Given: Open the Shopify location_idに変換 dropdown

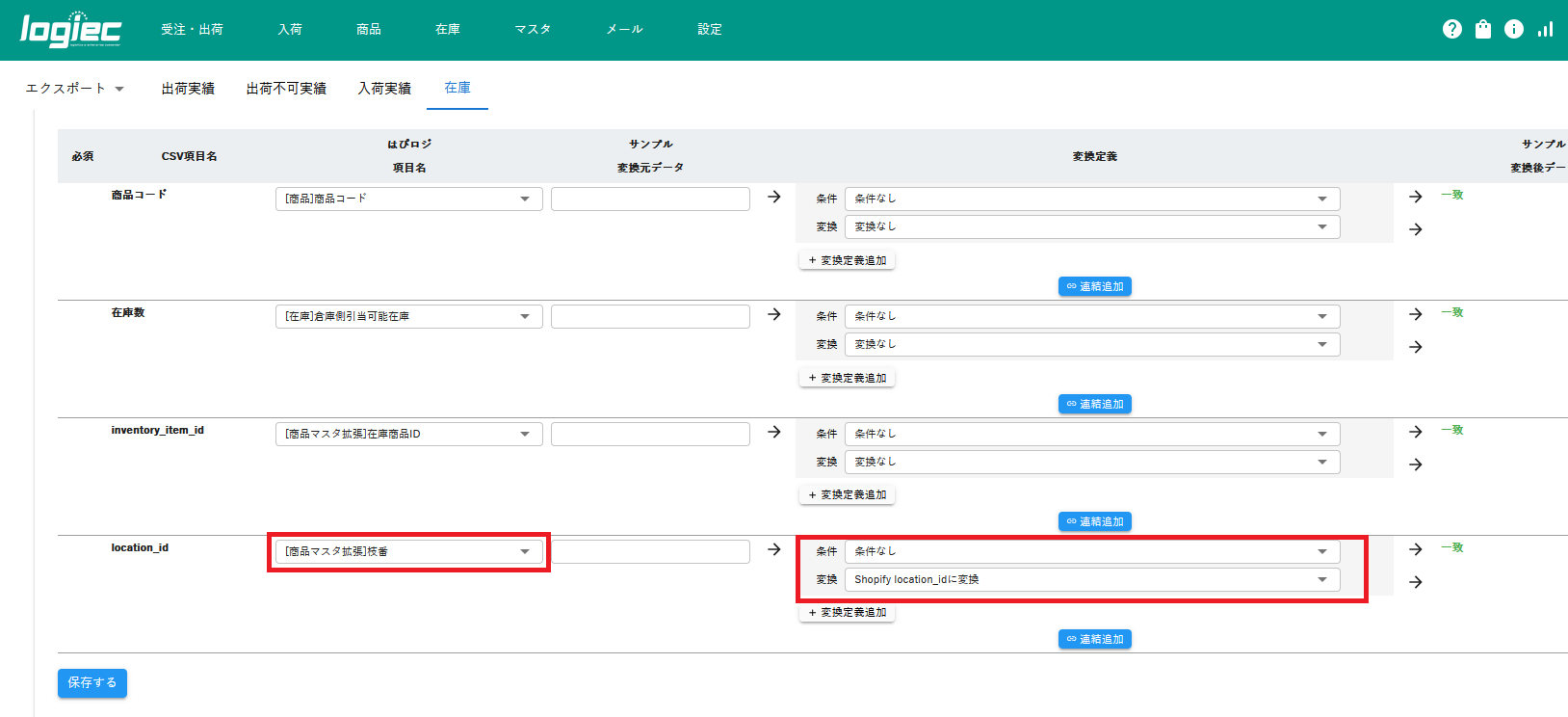Looking at the screenshot, I should pos(1091,579).
